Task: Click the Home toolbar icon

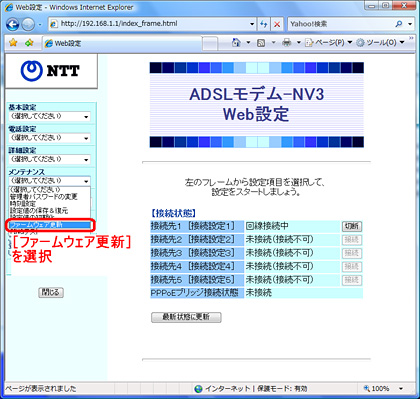Action: tap(236, 43)
